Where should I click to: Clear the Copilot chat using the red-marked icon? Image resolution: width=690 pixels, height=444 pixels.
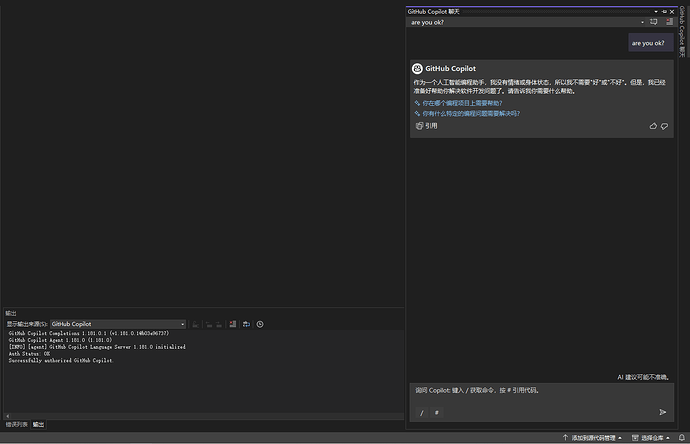pyautogui.click(x=669, y=22)
